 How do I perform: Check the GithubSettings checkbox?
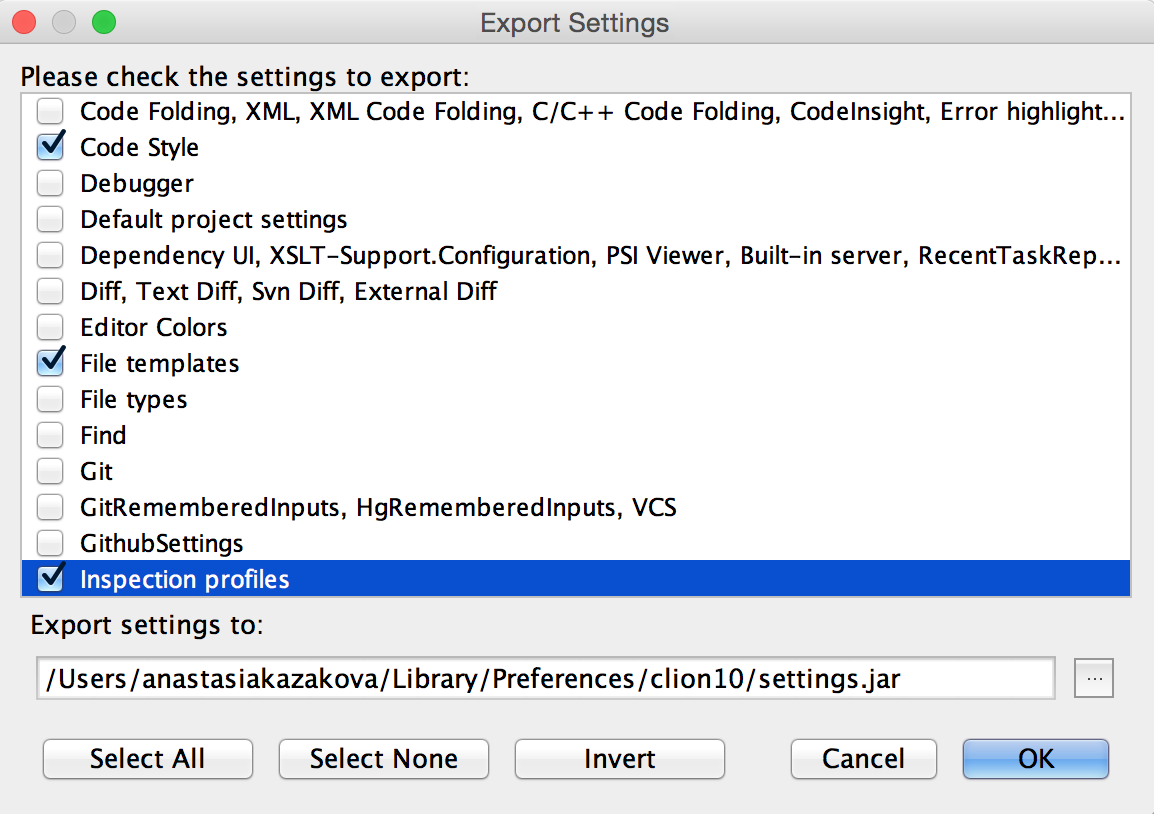pos(50,543)
